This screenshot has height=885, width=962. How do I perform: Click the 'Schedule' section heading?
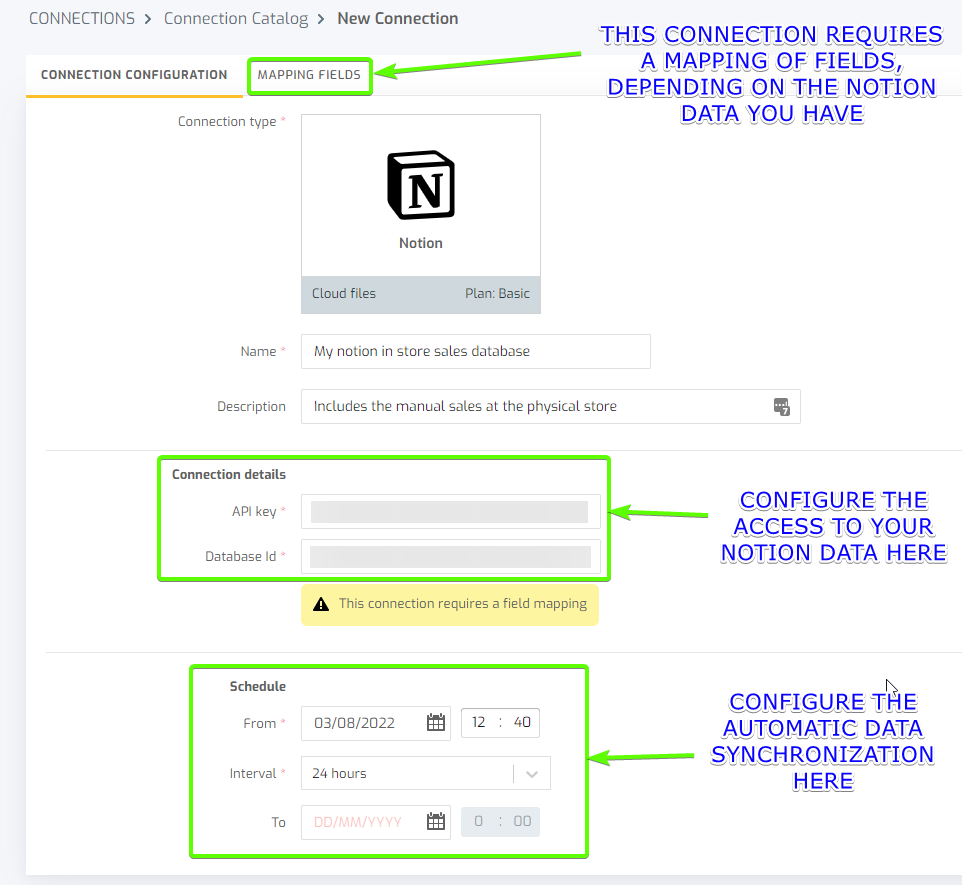click(258, 686)
